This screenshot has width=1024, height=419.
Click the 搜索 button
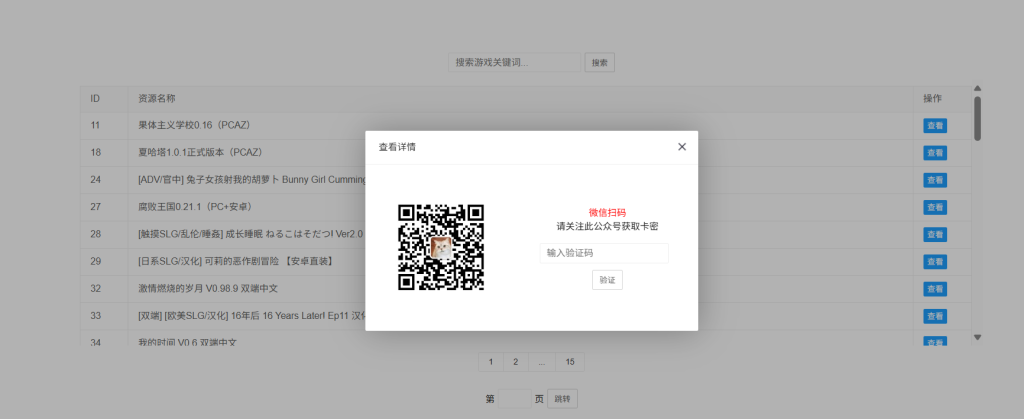click(x=600, y=63)
